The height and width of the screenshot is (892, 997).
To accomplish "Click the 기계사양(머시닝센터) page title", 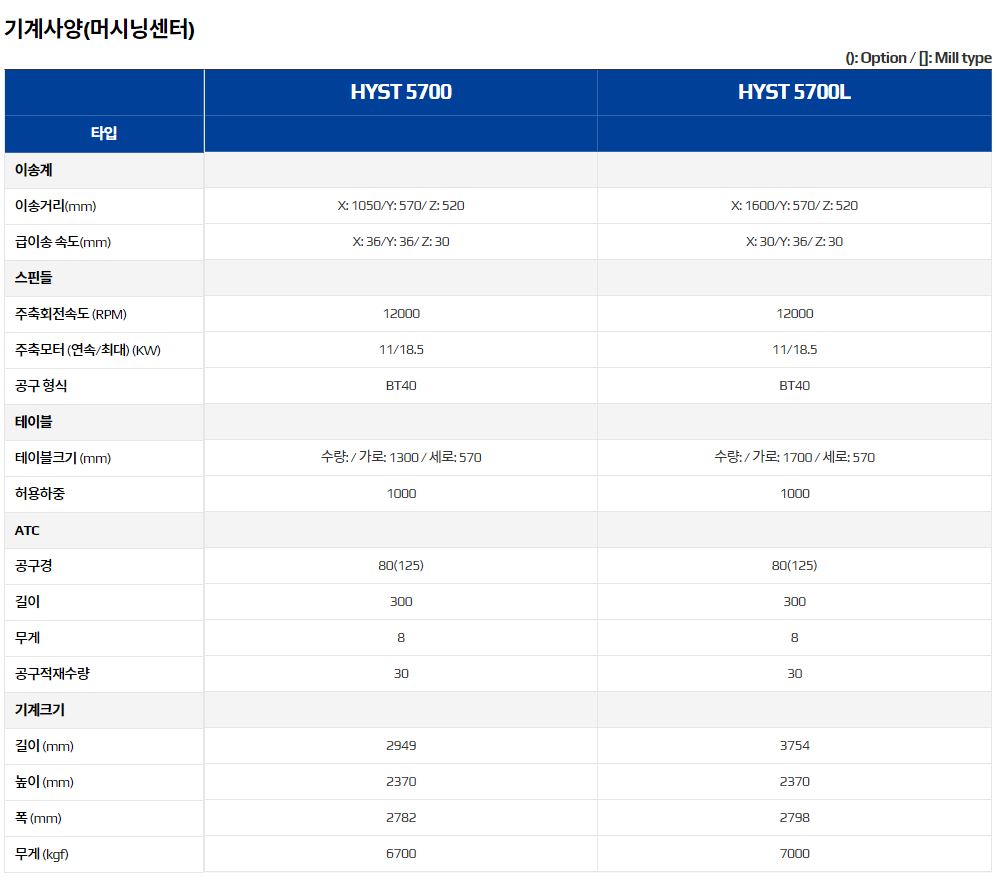I will point(99,29).
